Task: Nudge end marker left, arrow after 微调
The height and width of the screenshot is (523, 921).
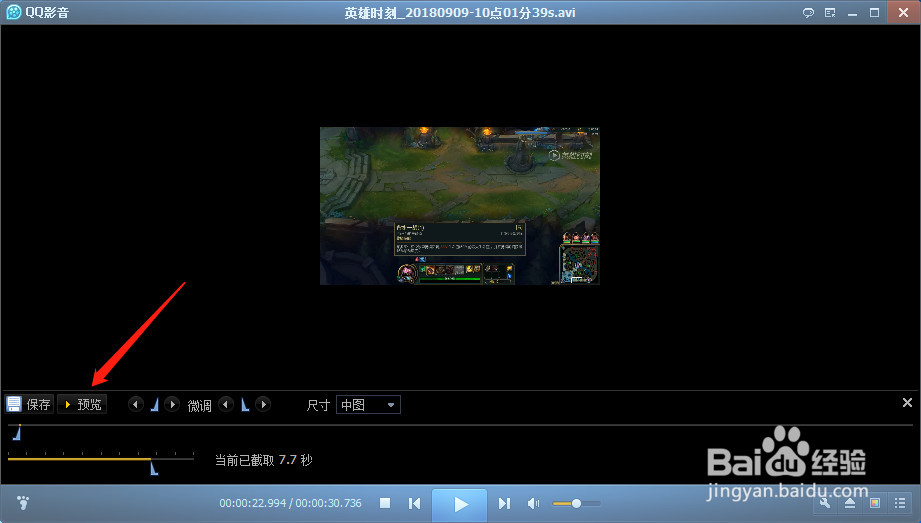Action: [x=226, y=404]
